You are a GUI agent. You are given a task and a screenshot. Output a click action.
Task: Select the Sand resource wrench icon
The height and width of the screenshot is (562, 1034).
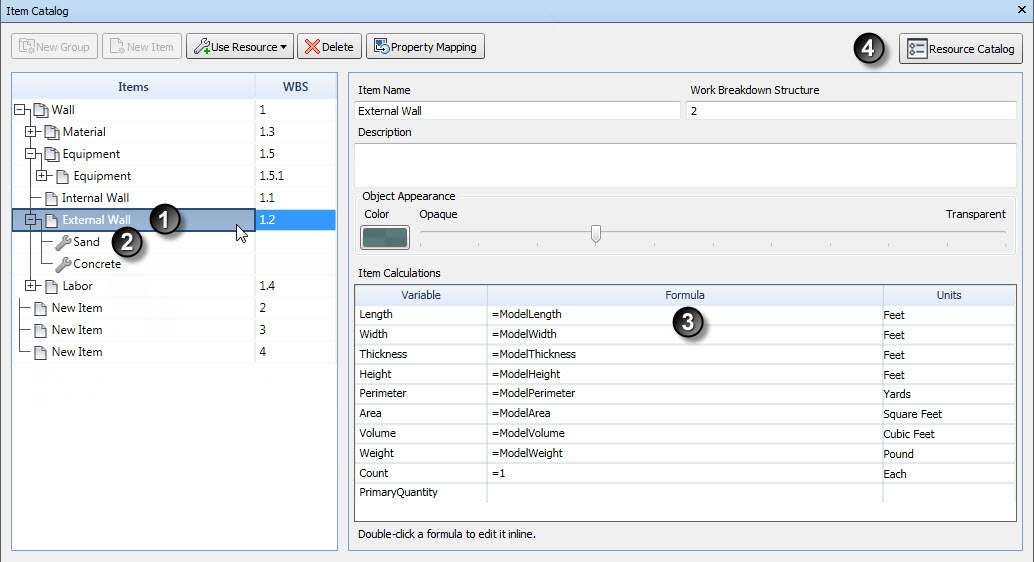click(63, 242)
